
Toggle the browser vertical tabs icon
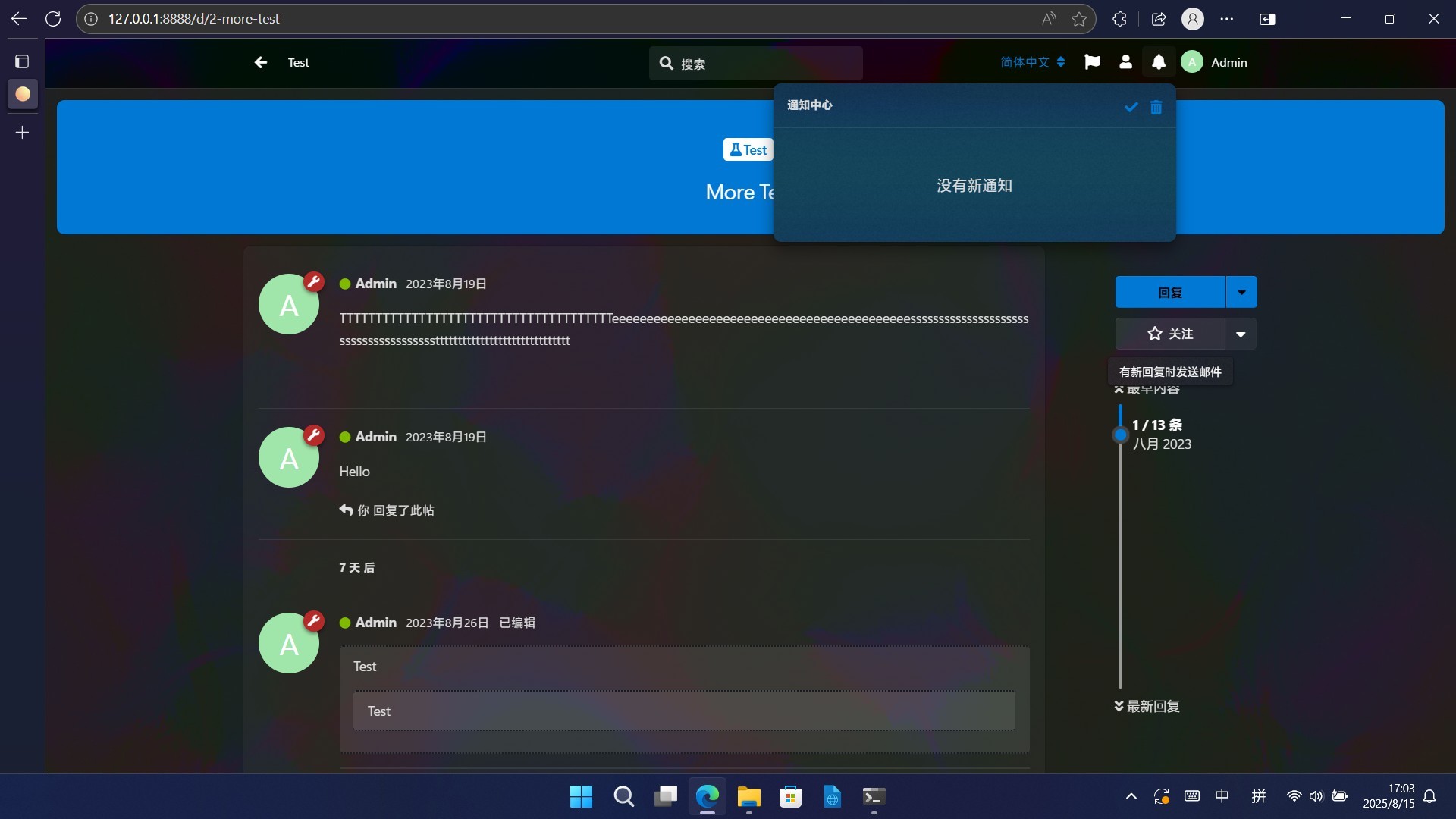click(x=22, y=61)
